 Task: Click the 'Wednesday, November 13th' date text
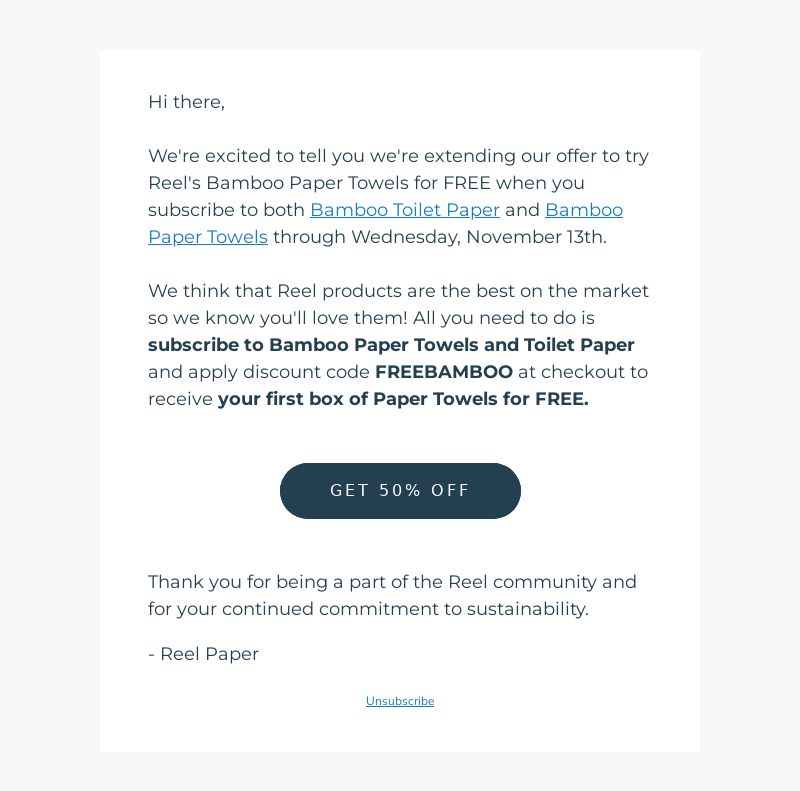pos(478,237)
